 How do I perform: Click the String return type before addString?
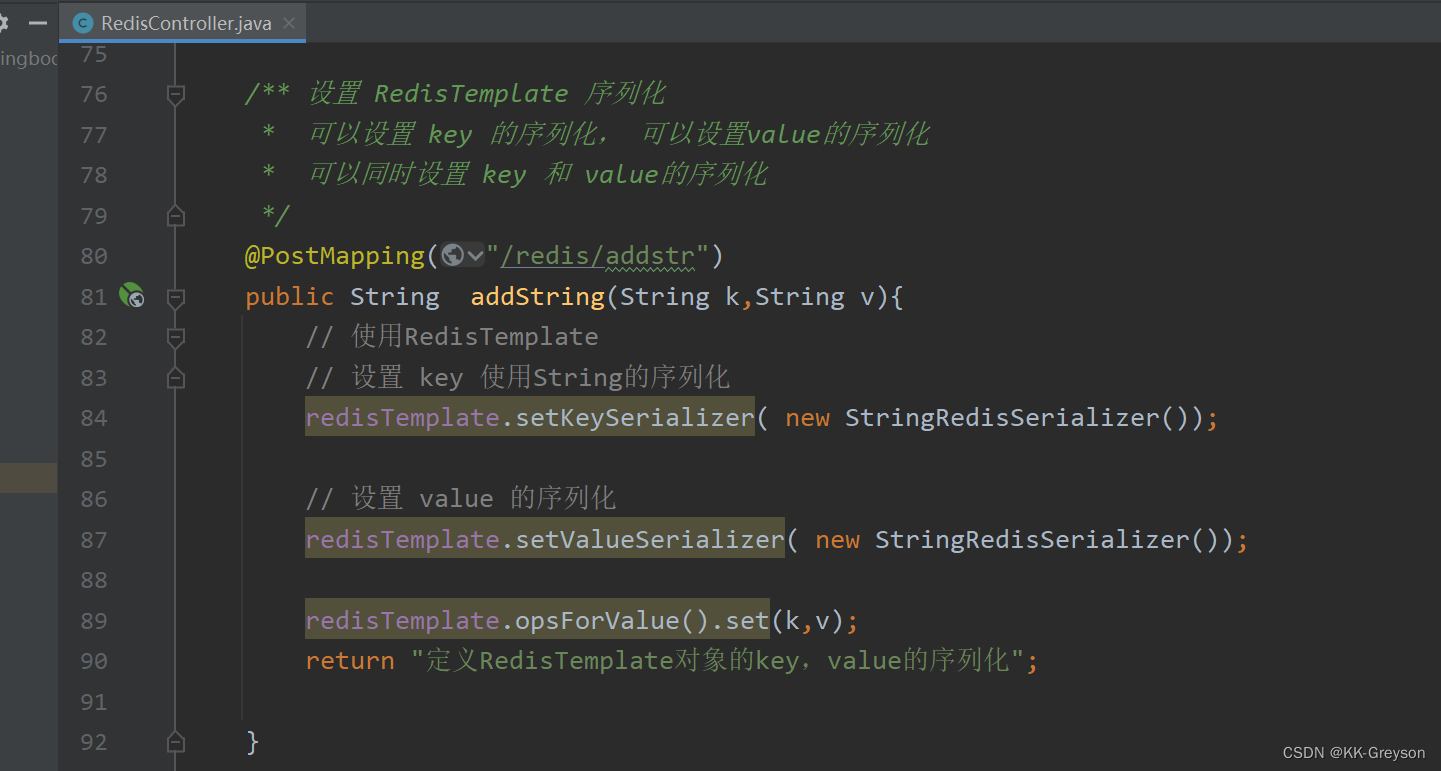(x=394, y=297)
